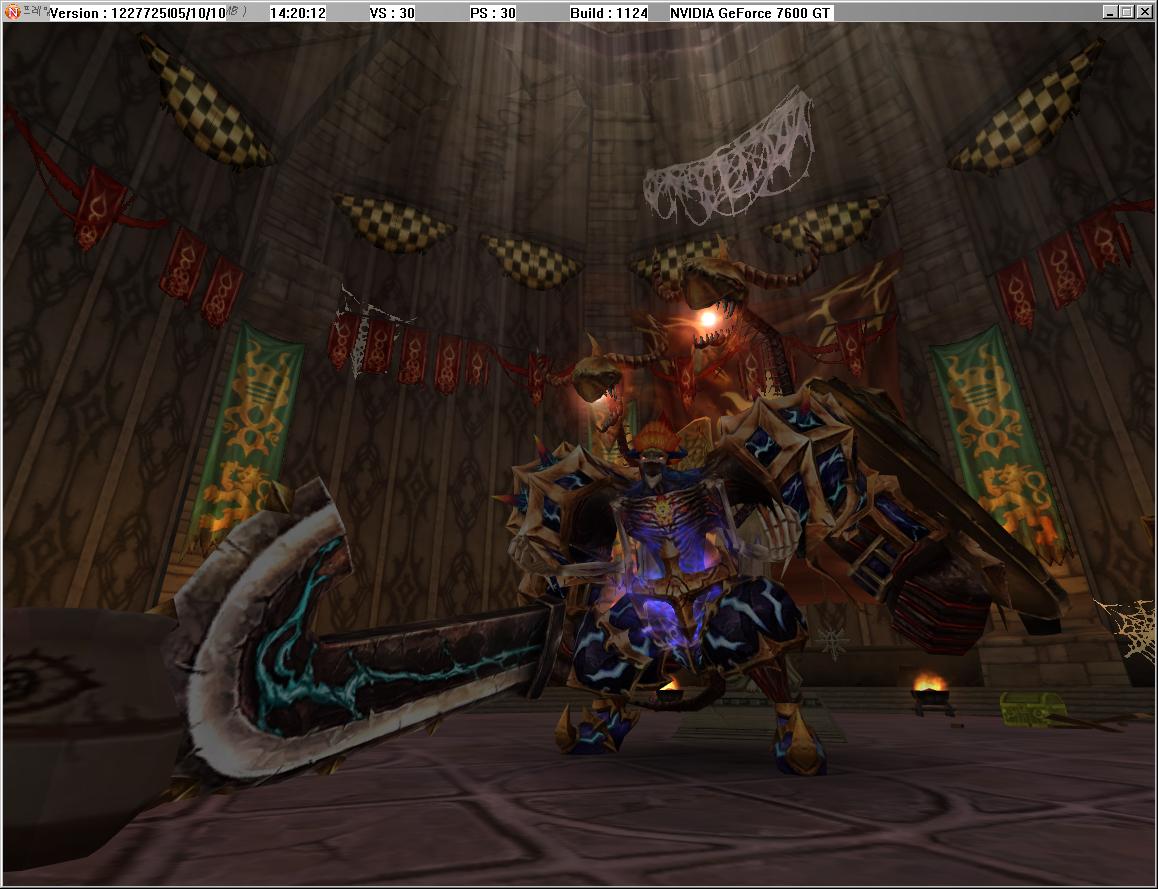Click the Version number text in the title bar
This screenshot has height=889, width=1158.
(x=134, y=13)
